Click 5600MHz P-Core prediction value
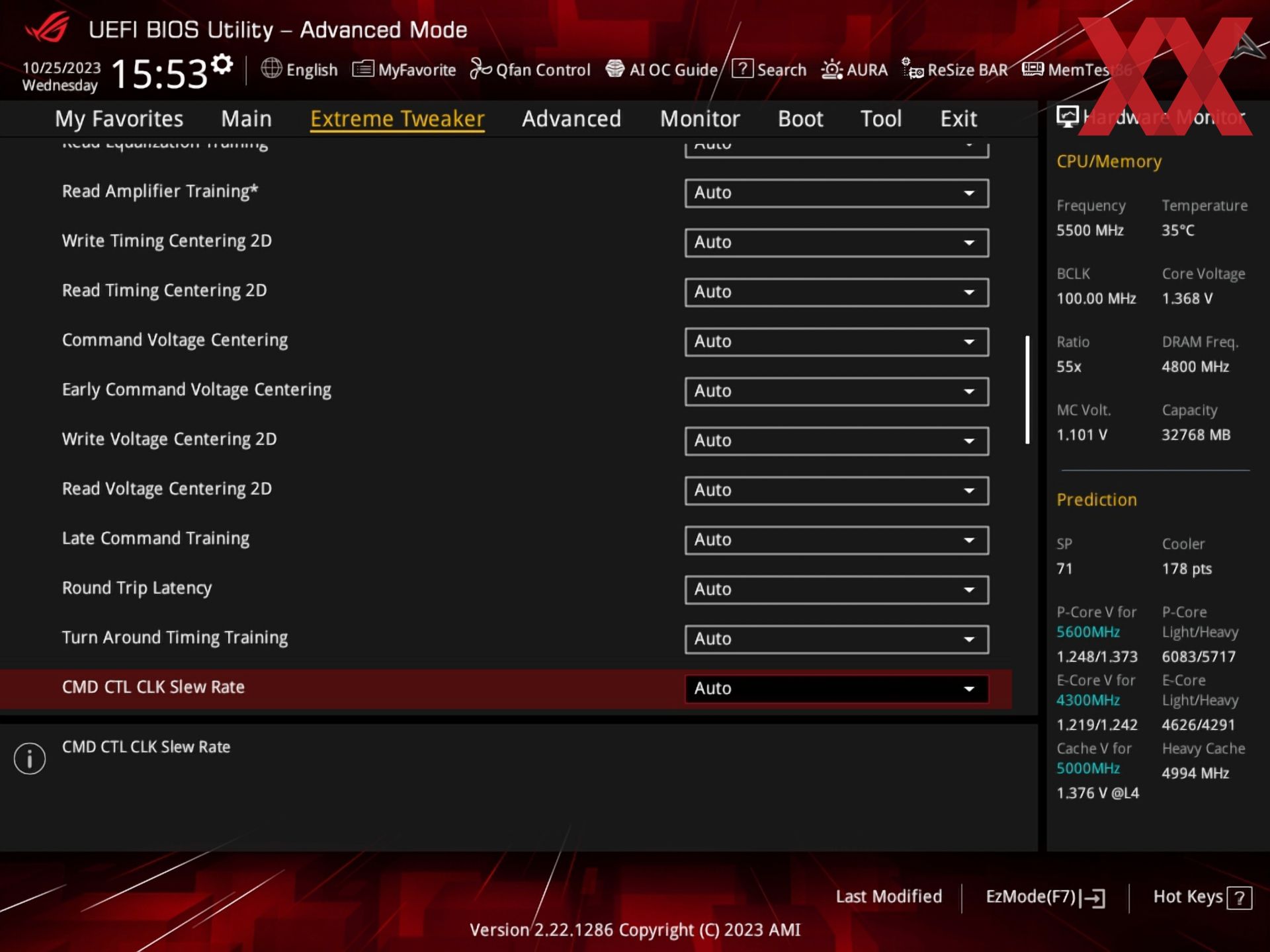1270x952 pixels. [x=1088, y=632]
